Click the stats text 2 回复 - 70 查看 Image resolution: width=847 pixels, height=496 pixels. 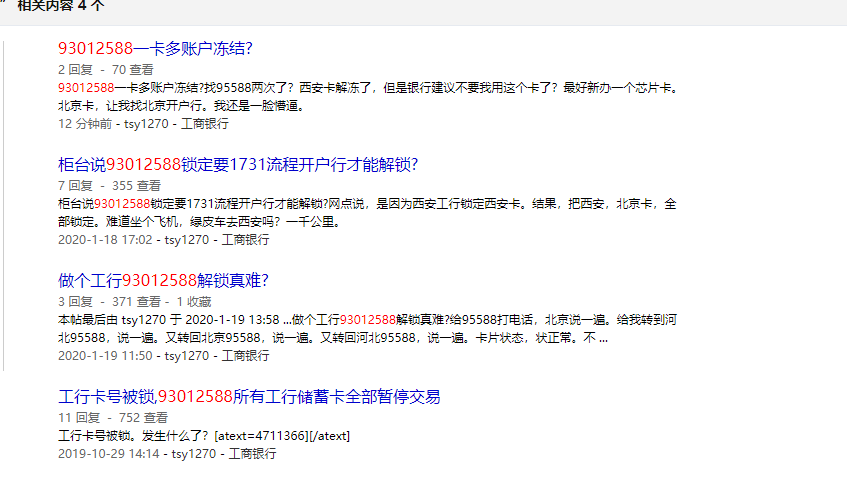[x=106, y=70]
